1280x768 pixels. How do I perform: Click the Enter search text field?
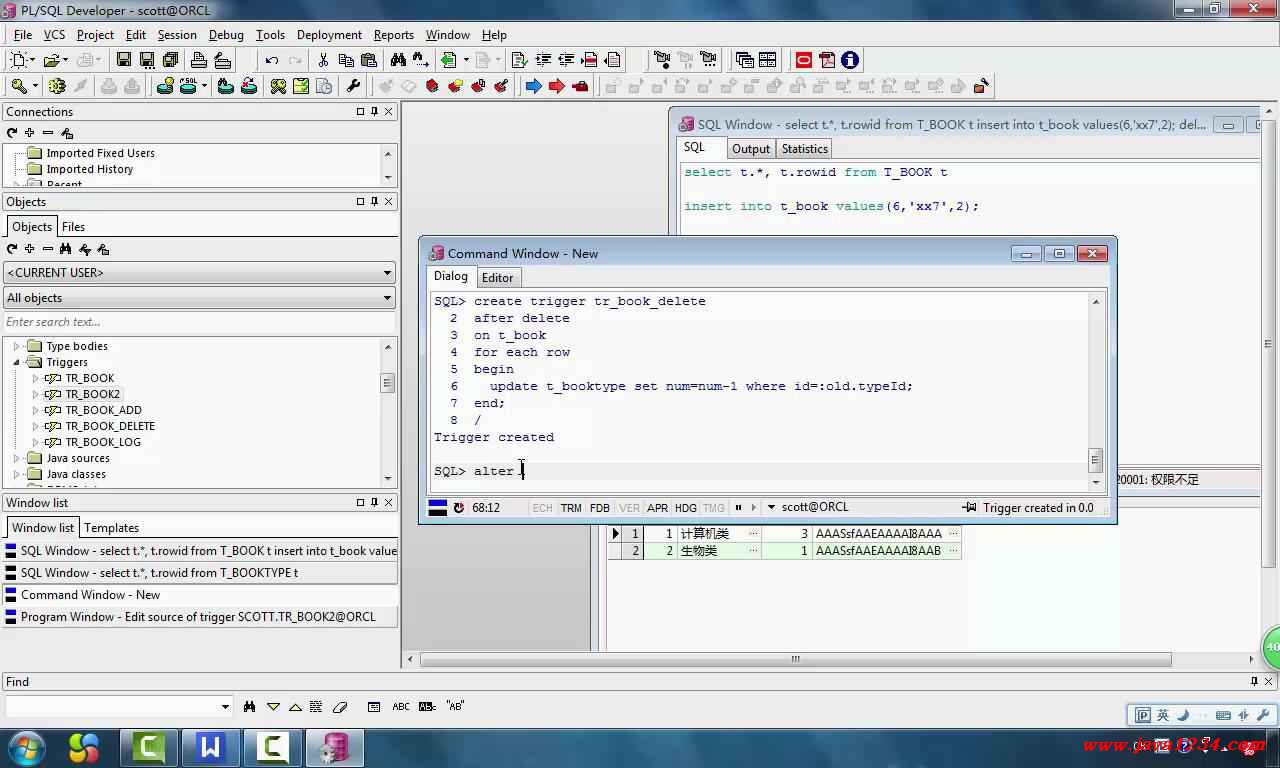[x=199, y=322]
